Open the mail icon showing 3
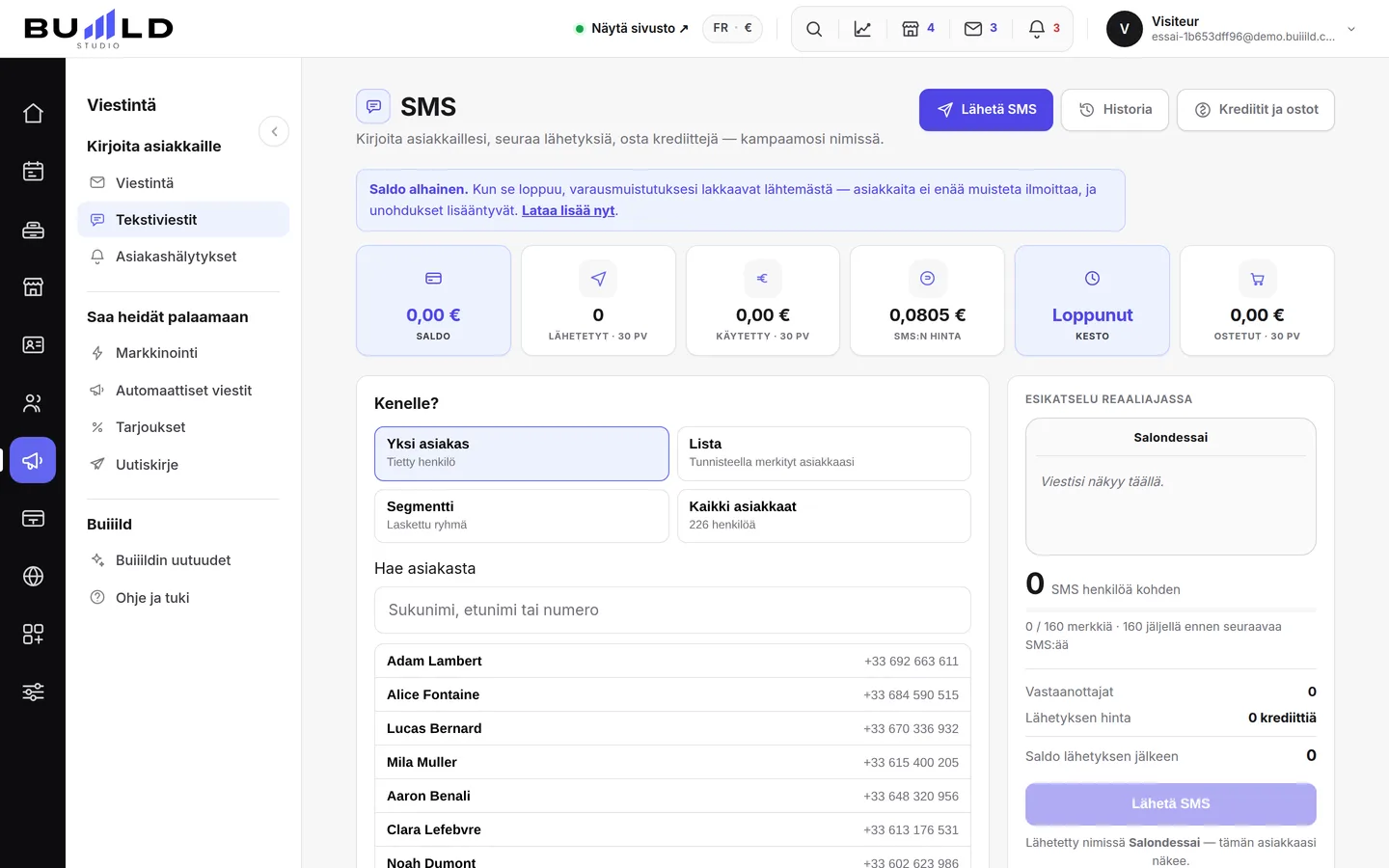Image resolution: width=1389 pixels, height=868 pixels. pyautogui.click(x=981, y=29)
